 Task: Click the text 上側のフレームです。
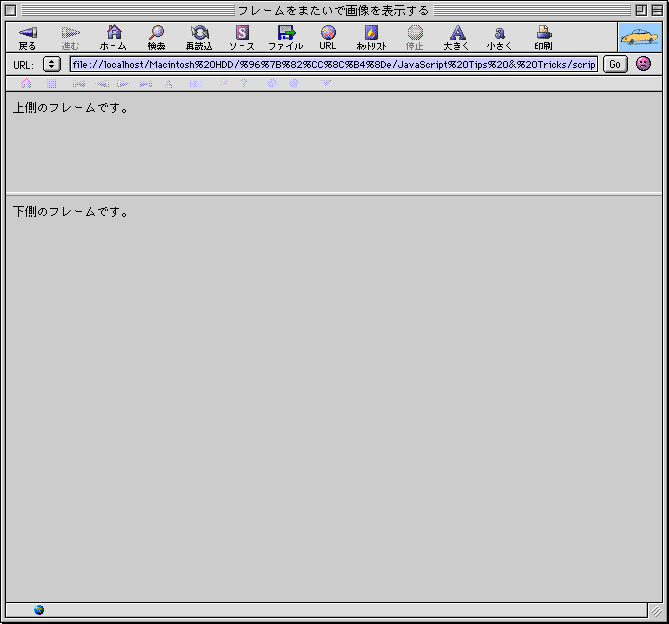coord(71,108)
